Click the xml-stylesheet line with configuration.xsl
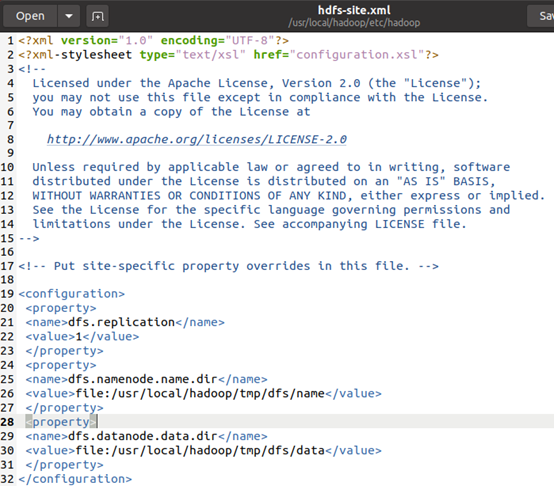Screen dimensions: 554x486 (228, 55)
